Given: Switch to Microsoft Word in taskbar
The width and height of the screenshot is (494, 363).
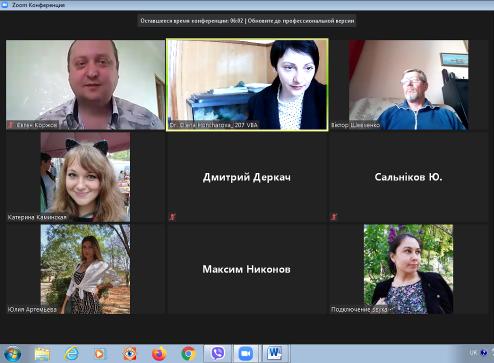Looking at the screenshot, I should (x=275, y=353).
